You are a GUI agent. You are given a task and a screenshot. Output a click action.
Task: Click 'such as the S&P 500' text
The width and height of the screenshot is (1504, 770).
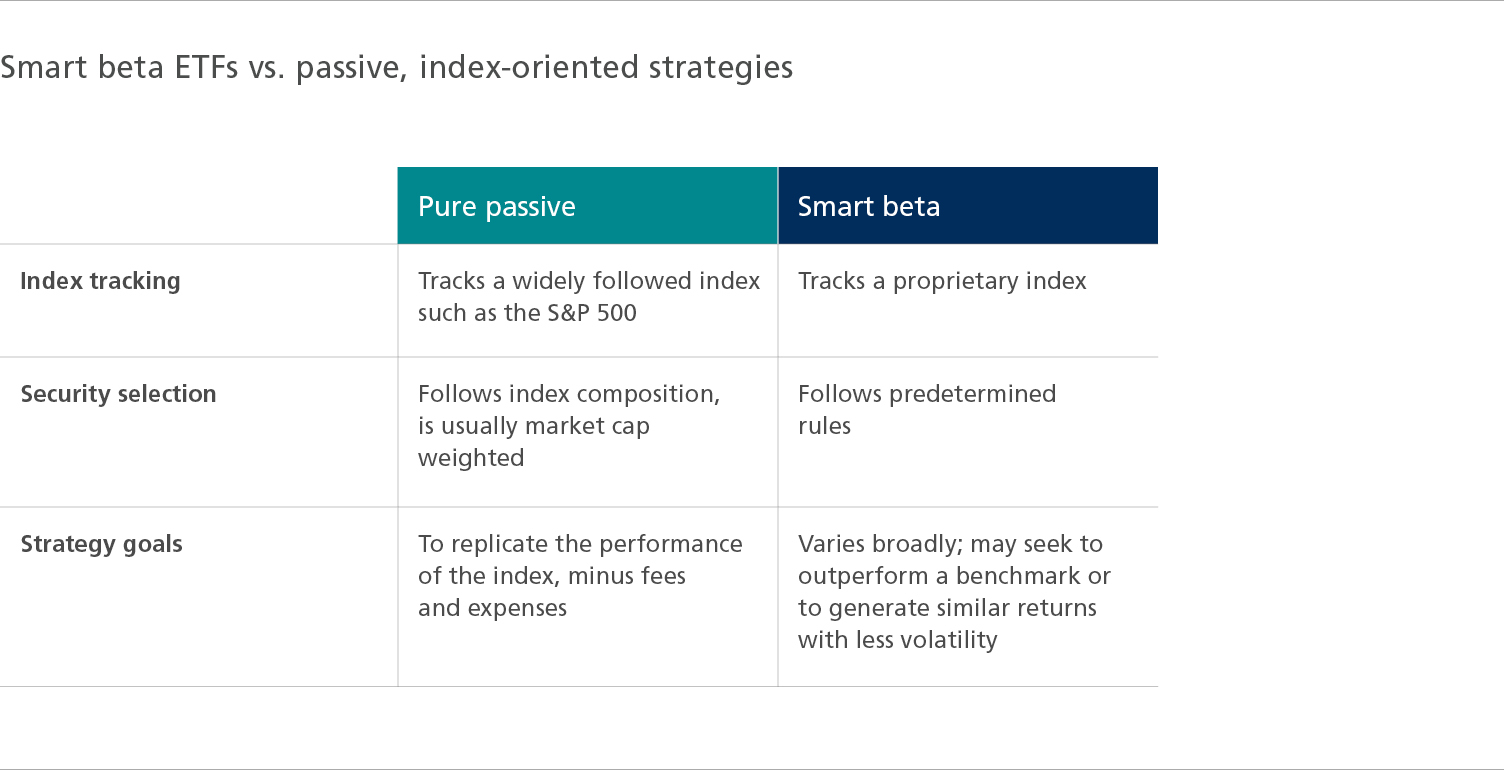tap(527, 313)
